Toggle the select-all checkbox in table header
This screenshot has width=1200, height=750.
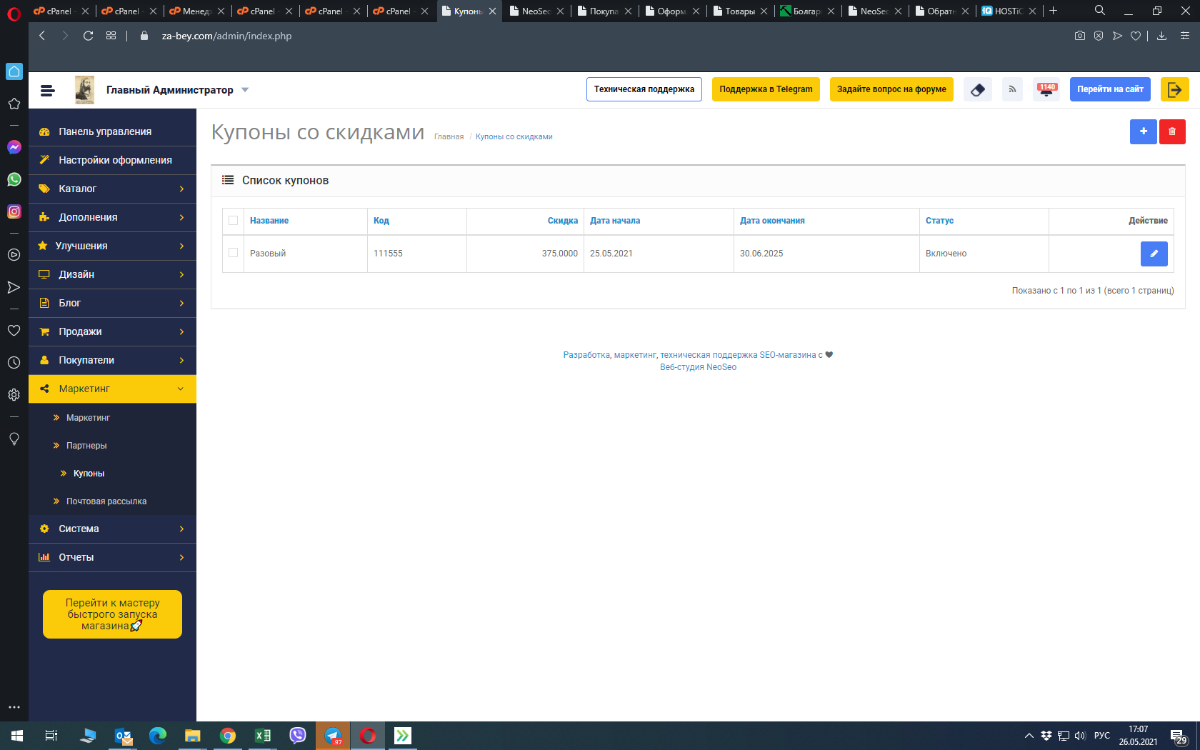(x=233, y=220)
